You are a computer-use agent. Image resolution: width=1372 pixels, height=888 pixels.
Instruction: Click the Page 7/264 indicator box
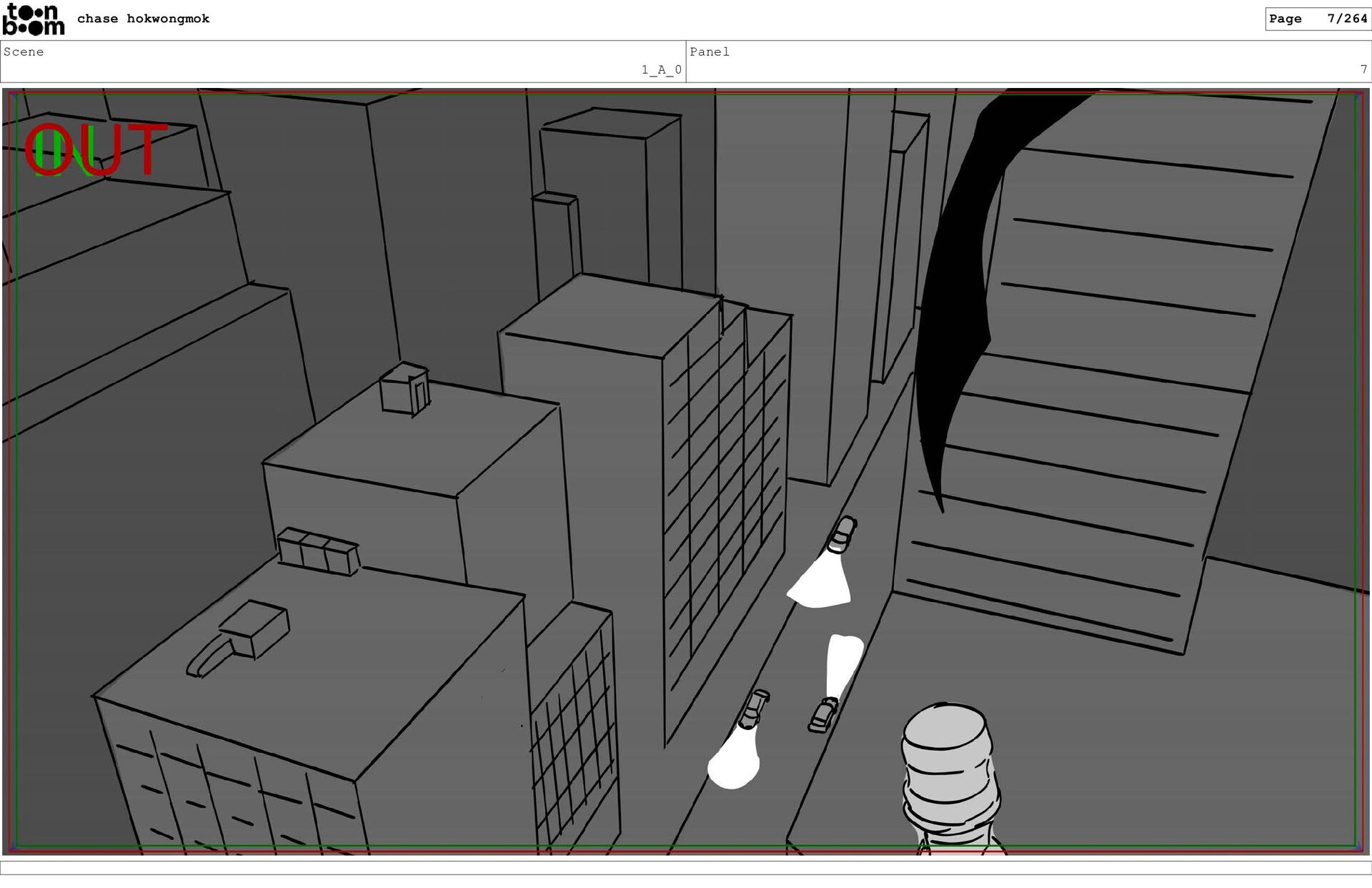click(x=1317, y=19)
